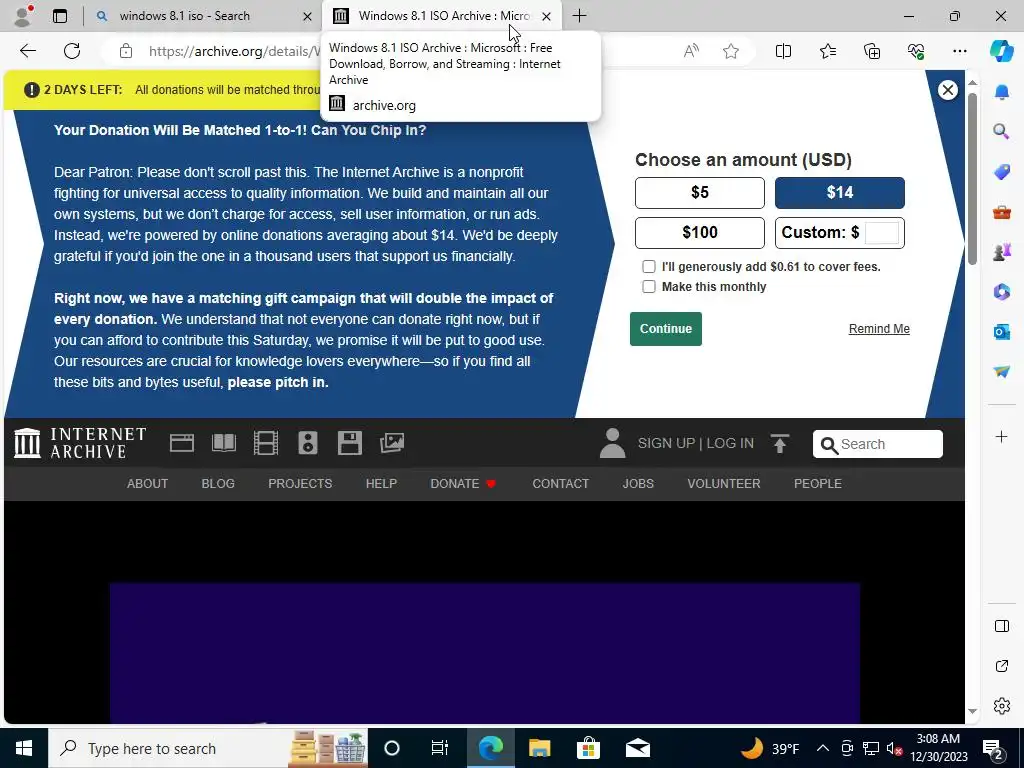Open Browser essentials heart icon
The image size is (1024, 768).
tap(916, 51)
